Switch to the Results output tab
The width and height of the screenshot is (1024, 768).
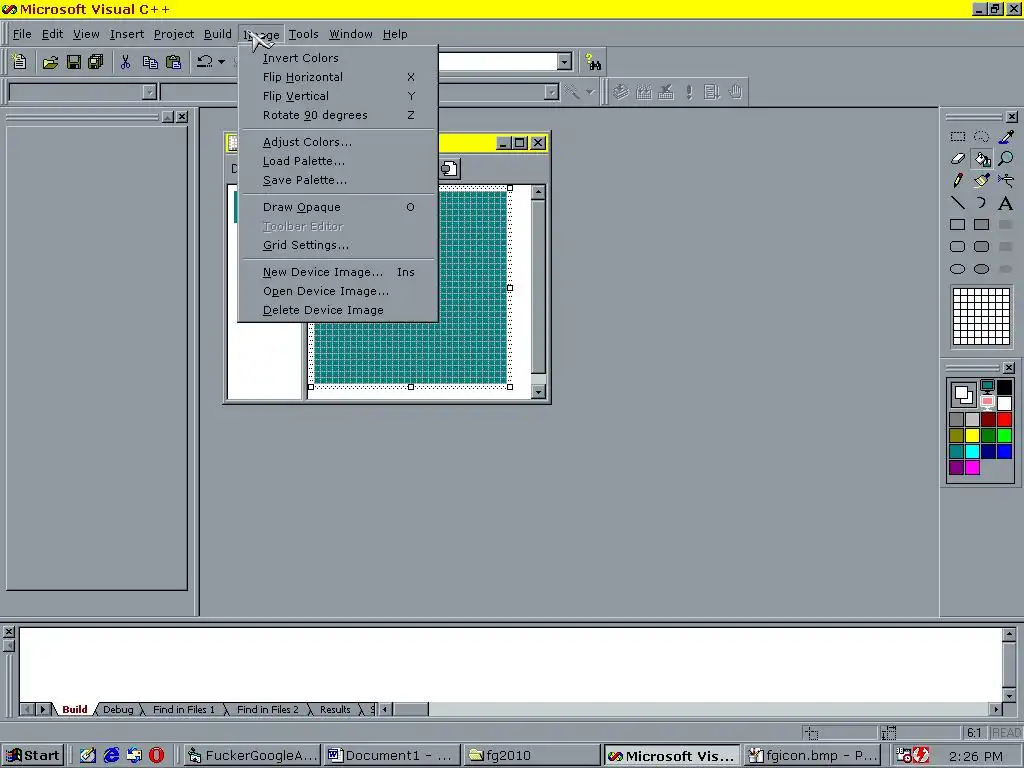[335, 709]
